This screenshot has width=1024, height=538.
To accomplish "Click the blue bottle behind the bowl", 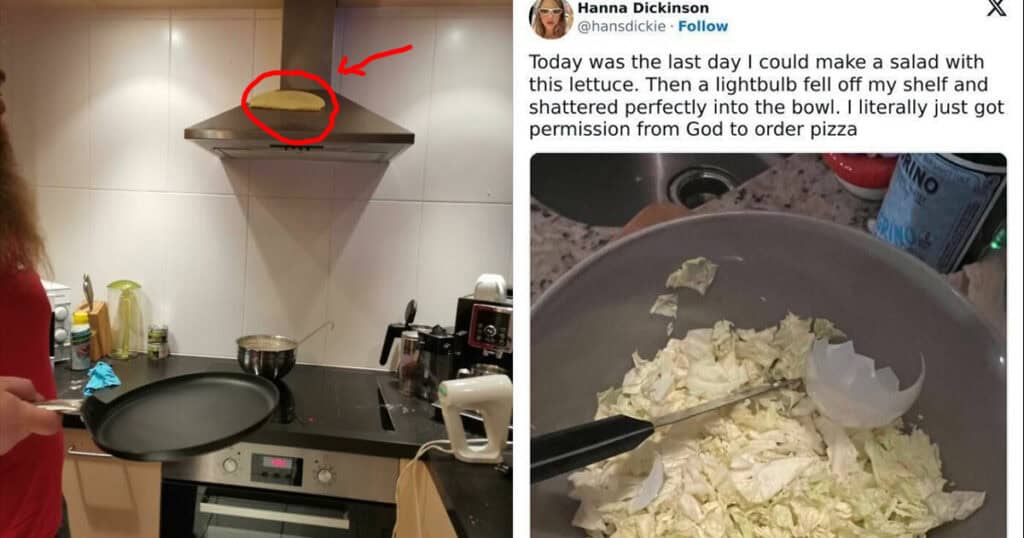I will click(937, 212).
